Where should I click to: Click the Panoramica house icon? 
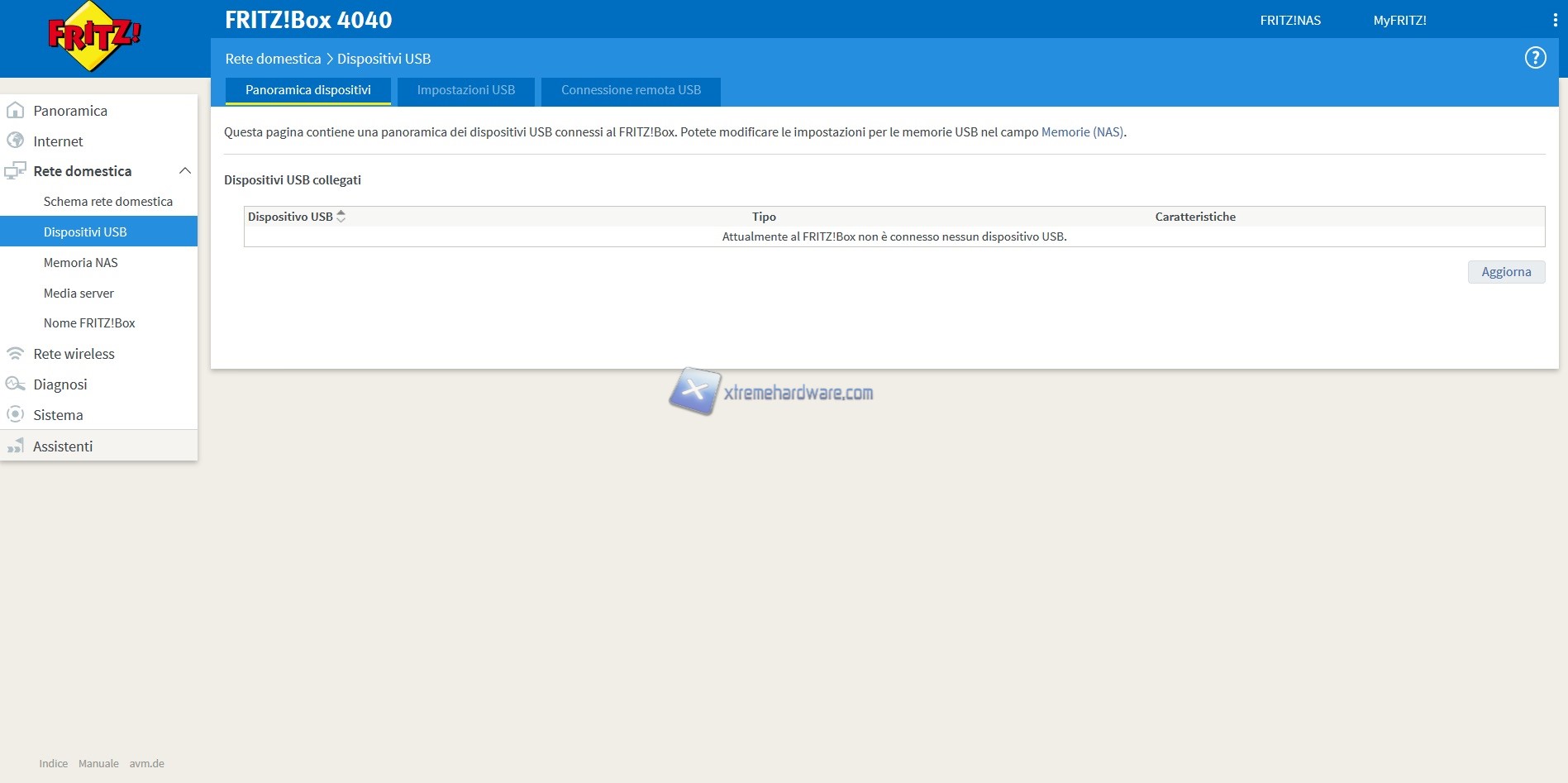tap(15, 111)
